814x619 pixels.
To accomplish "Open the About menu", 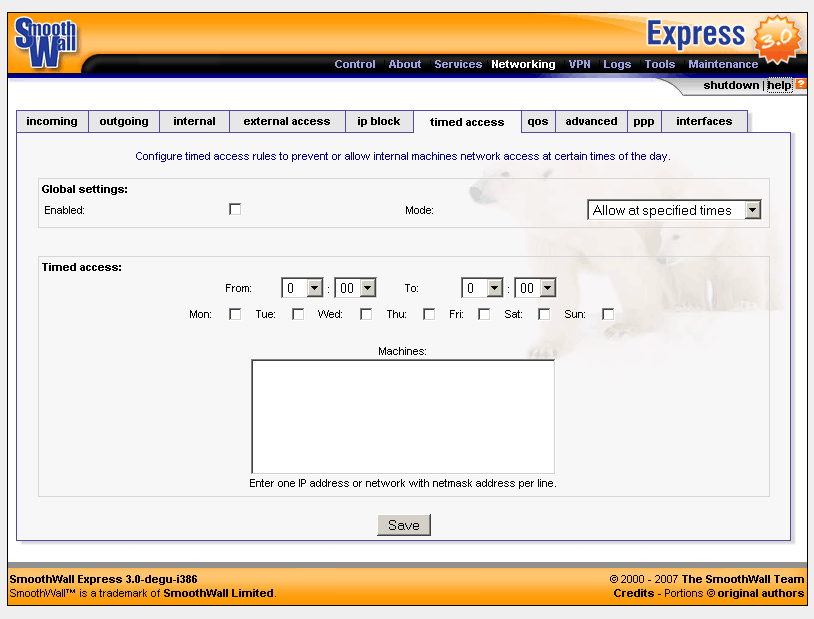I will click(x=405, y=64).
